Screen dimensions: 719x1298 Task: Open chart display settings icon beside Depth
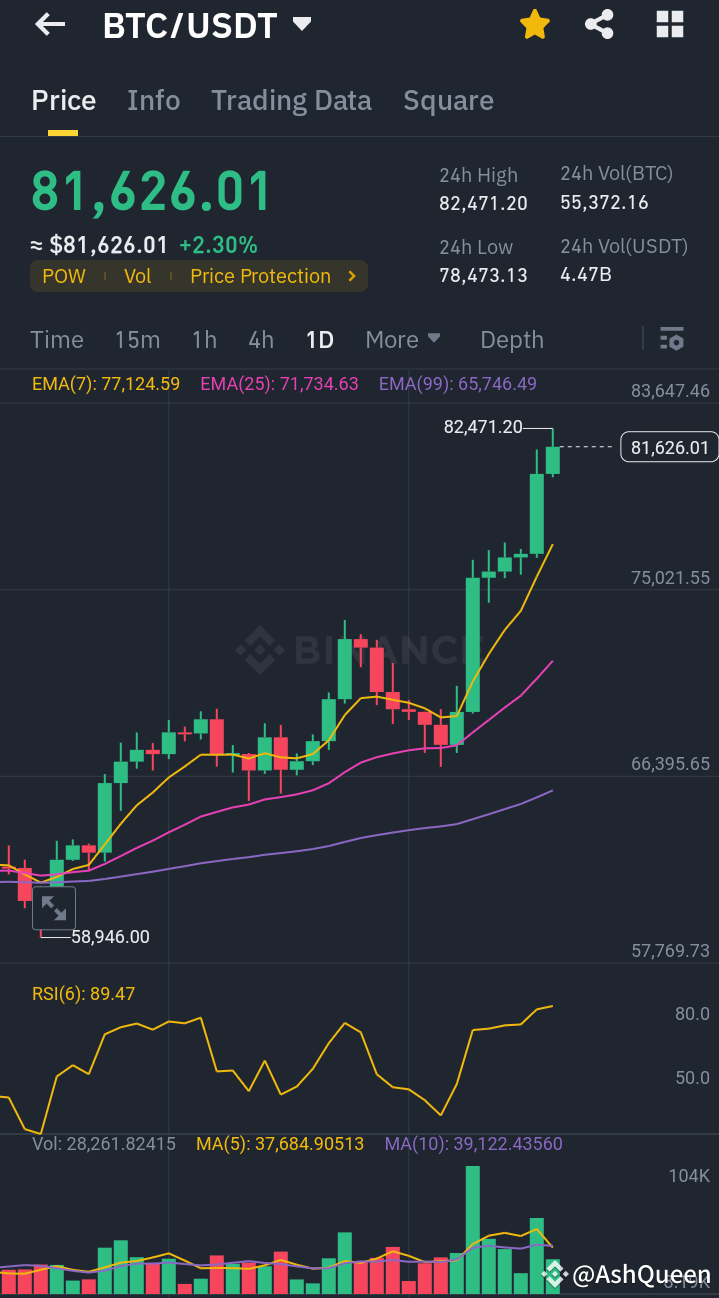click(671, 340)
